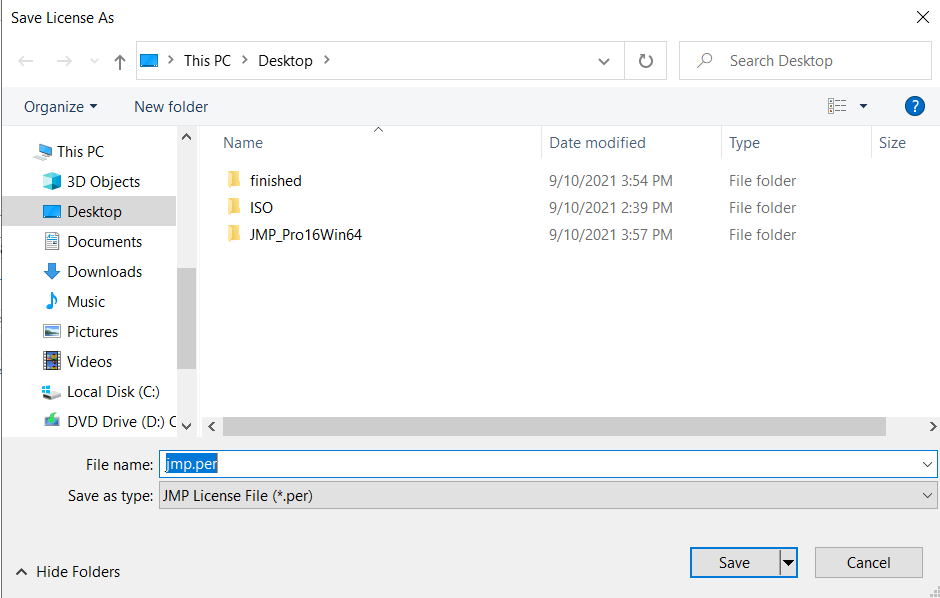The height and width of the screenshot is (598, 940).
Task: Click the DVD Drive disc icon
Action: click(52, 421)
